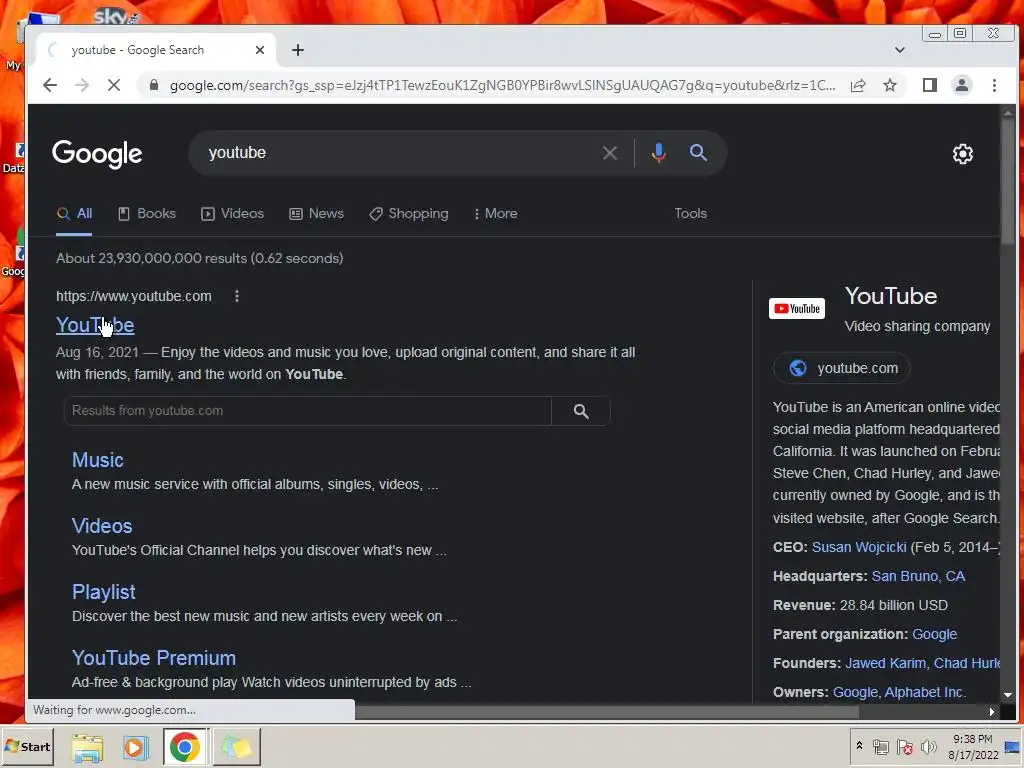
Task: Open the Susan Wojcicki link
Action: click(x=859, y=547)
